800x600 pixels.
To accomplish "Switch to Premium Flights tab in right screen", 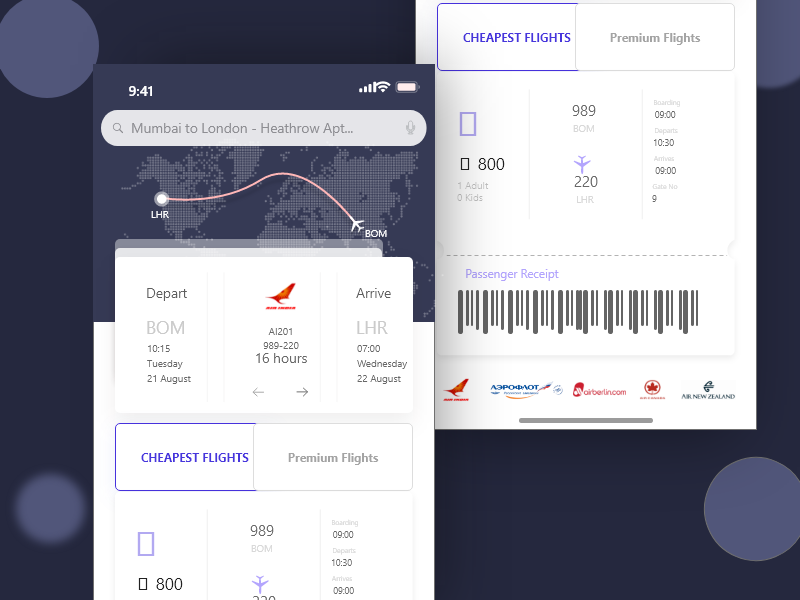I will coord(655,37).
